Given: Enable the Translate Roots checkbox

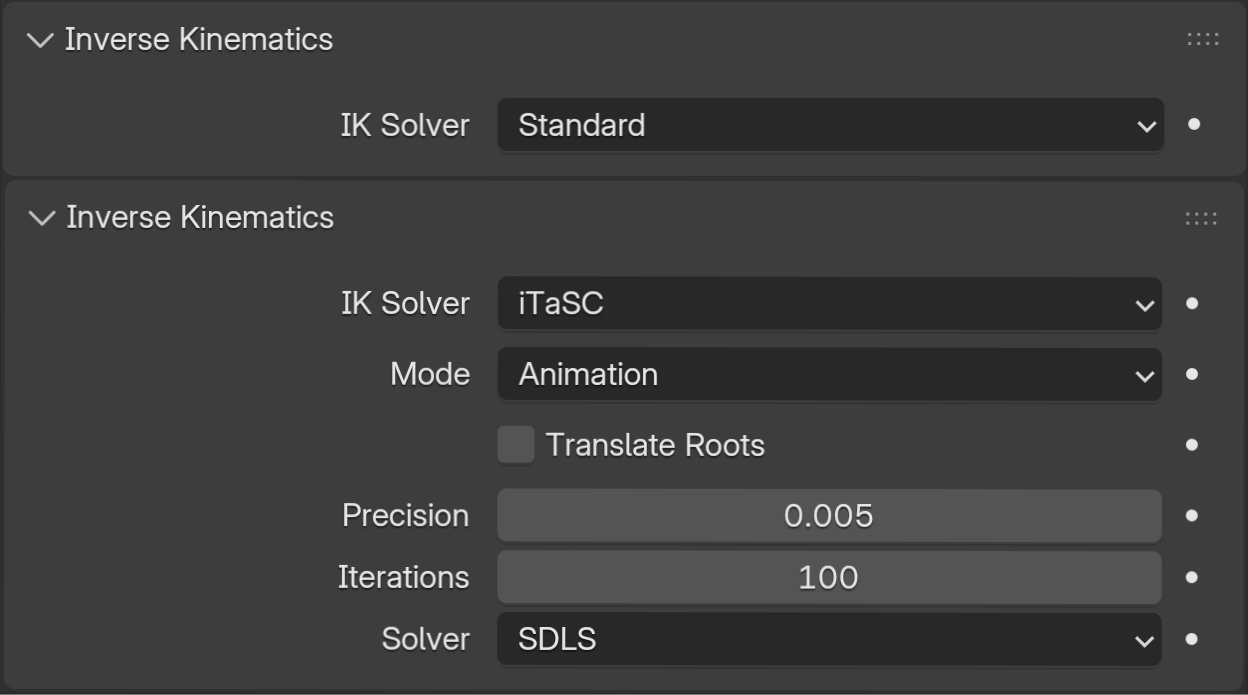Looking at the screenshot, I should point(515,445).
